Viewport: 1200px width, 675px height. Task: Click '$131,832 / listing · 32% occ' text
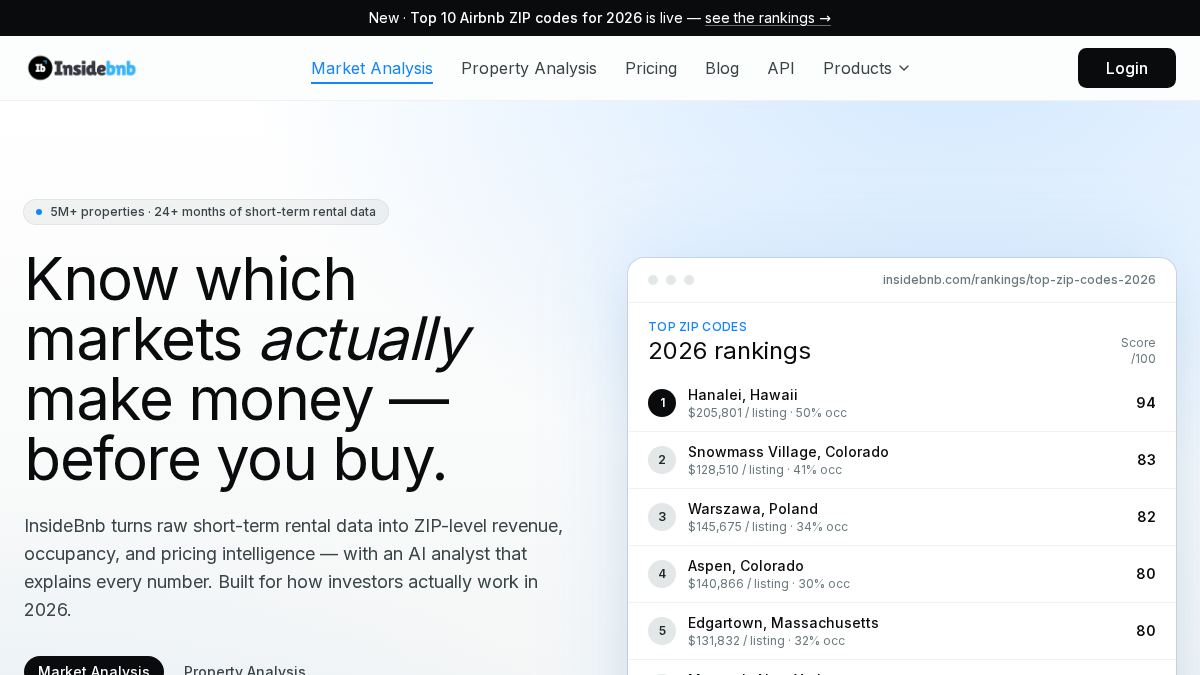(x=766, y=641)
